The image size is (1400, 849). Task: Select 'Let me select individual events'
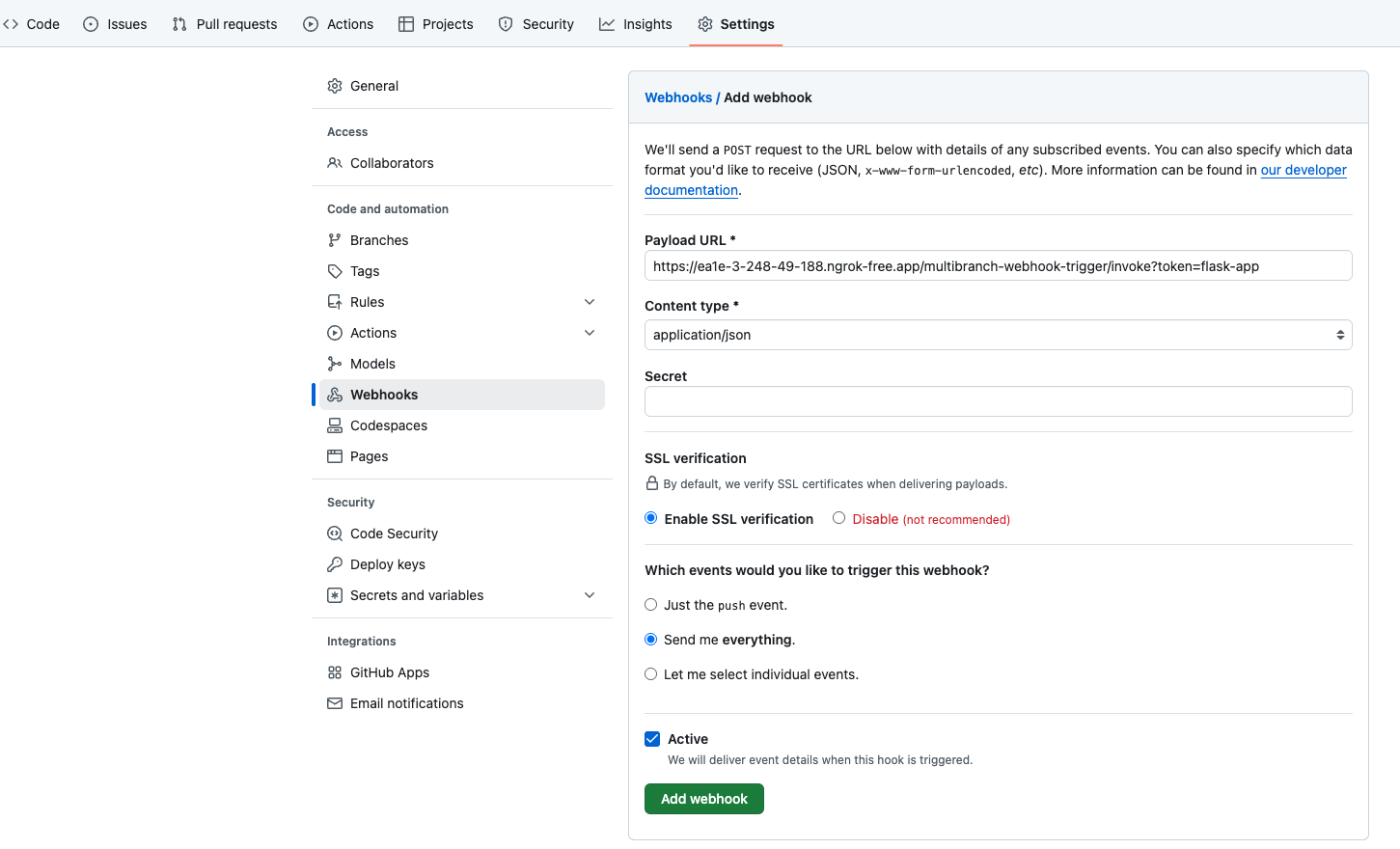tap(651, 674)
